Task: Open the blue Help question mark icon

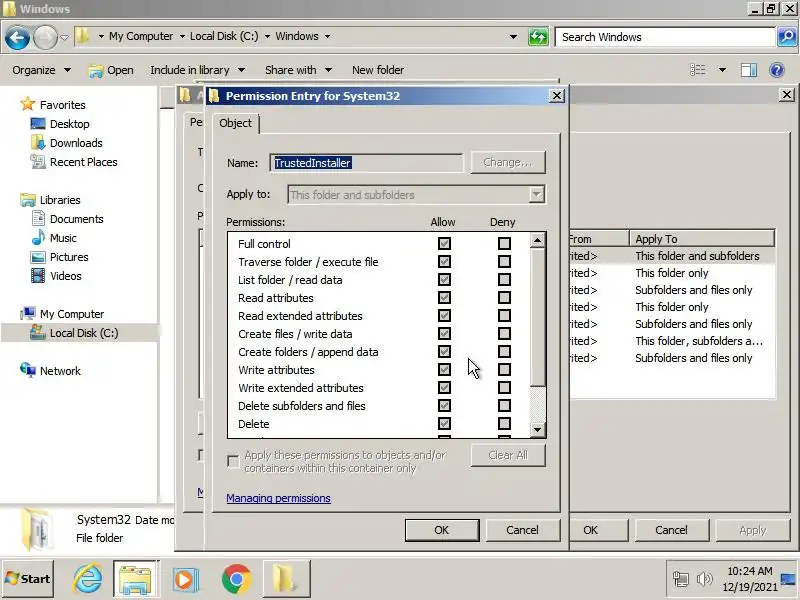Action: point(777,70)
